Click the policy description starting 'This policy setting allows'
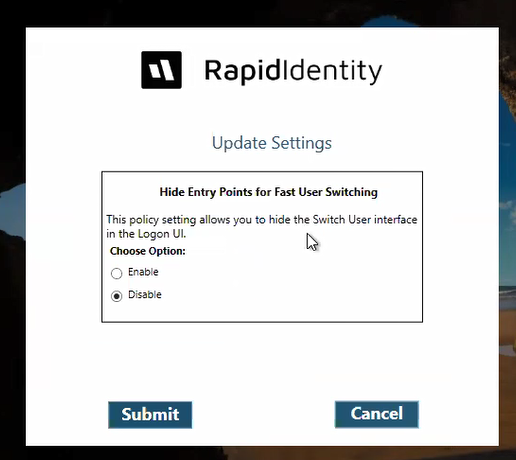The image size is (516, 460). pos(262,227)
